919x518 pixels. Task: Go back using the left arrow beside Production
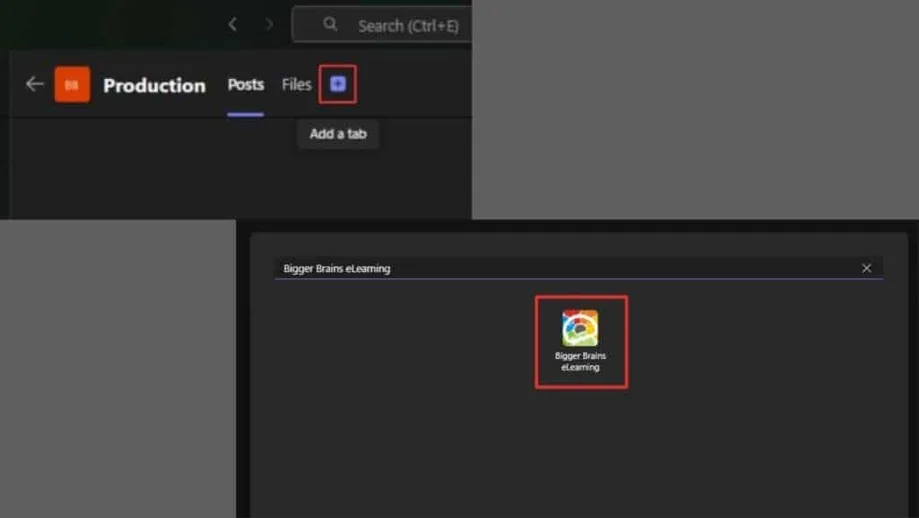[35, 84]
